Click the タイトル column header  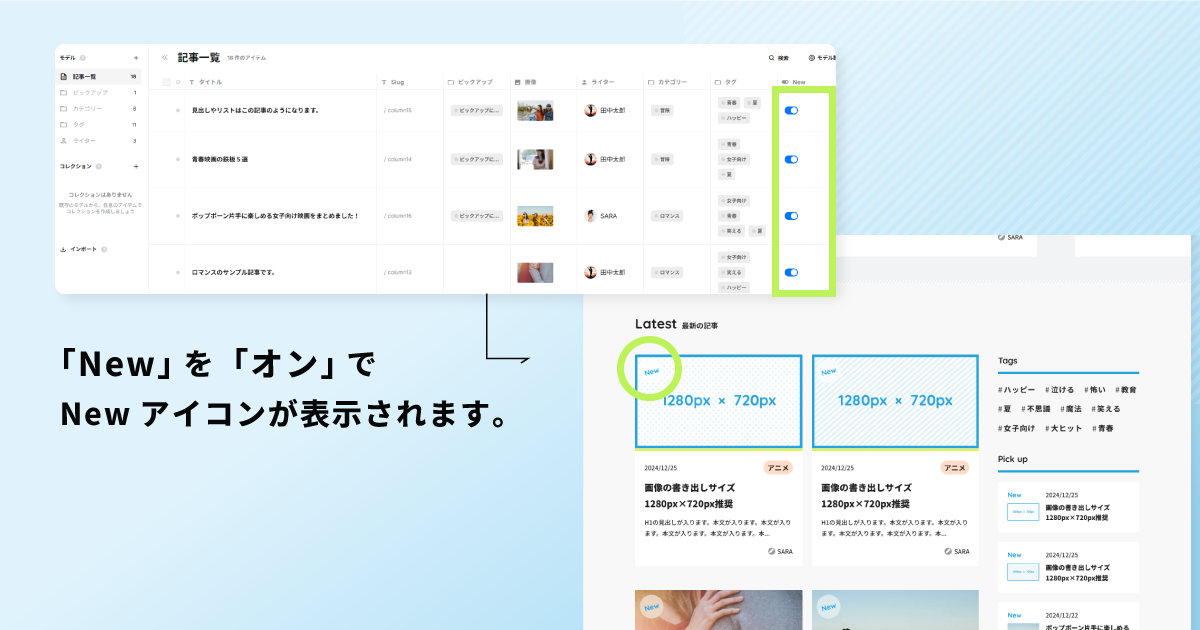click(206, 82)
